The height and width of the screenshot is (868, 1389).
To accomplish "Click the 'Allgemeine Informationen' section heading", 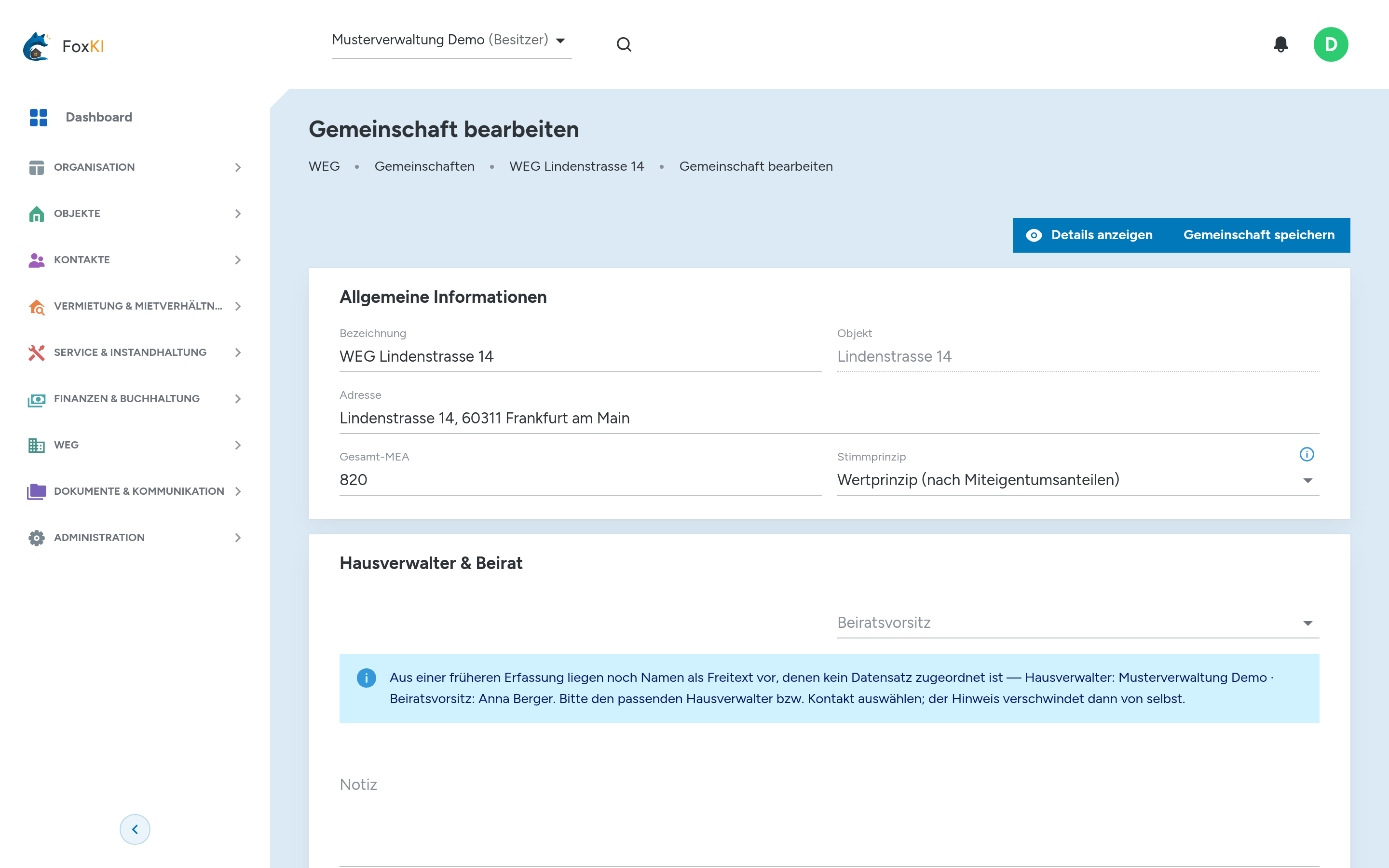I will click(443, 297).
